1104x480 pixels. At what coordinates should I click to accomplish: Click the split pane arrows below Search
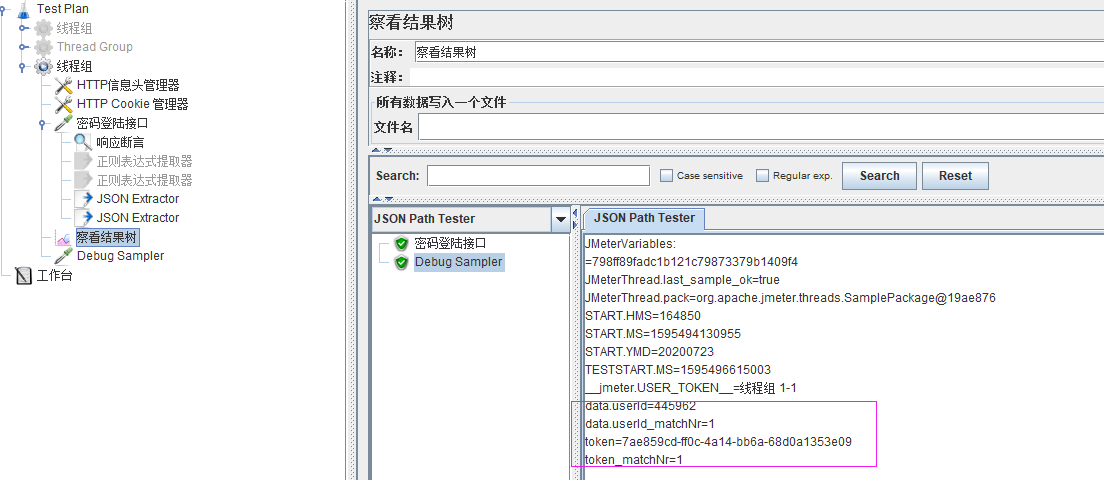382,199
